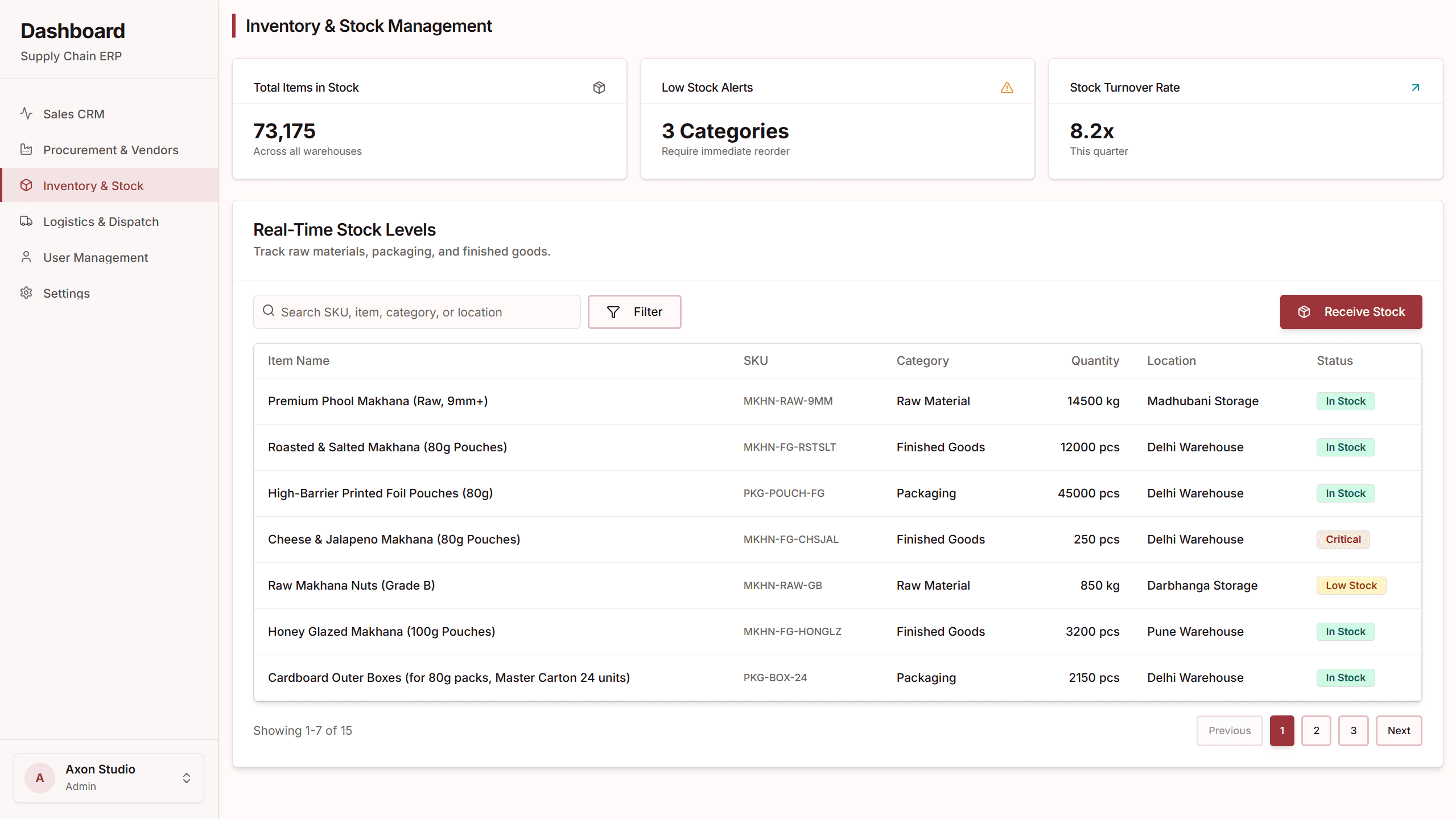Click the Settings gear icon
The image size is (1456, 819).
pos(26,293)
